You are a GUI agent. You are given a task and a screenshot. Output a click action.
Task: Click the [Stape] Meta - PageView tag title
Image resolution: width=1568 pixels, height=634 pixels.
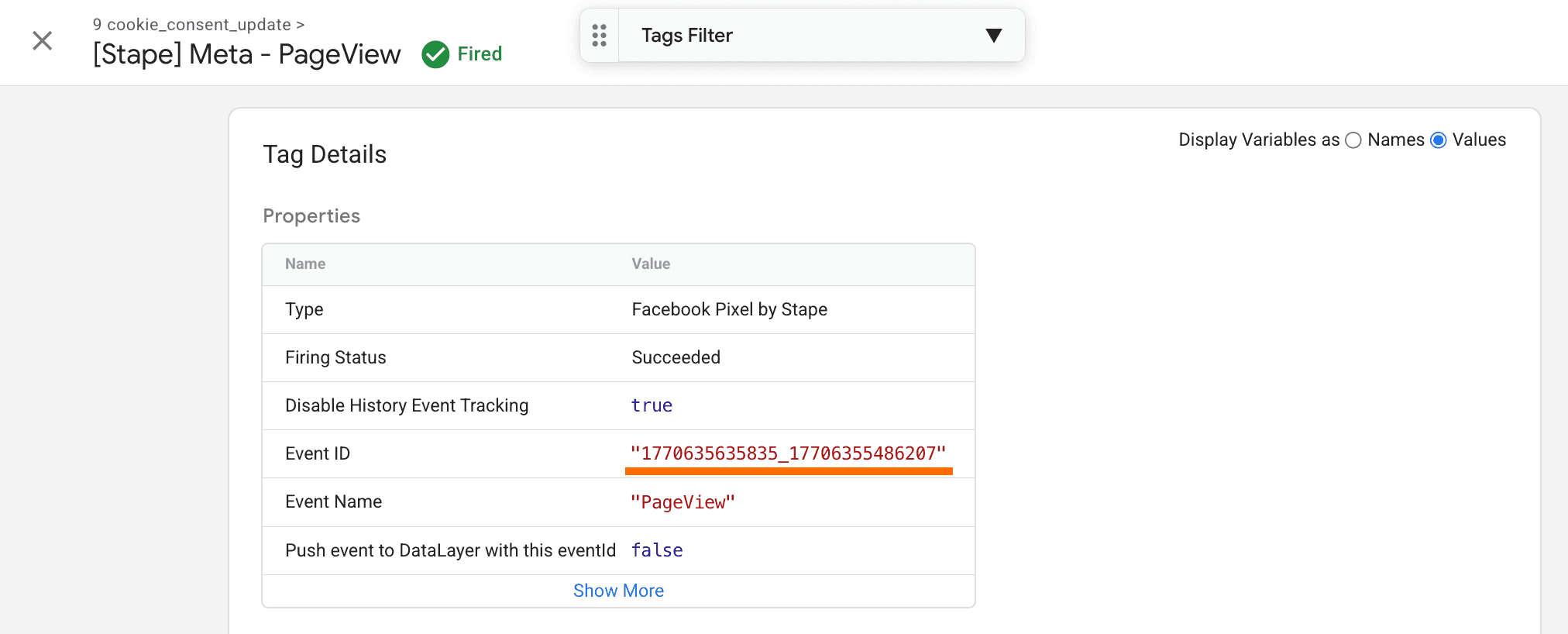coord(246,54)
